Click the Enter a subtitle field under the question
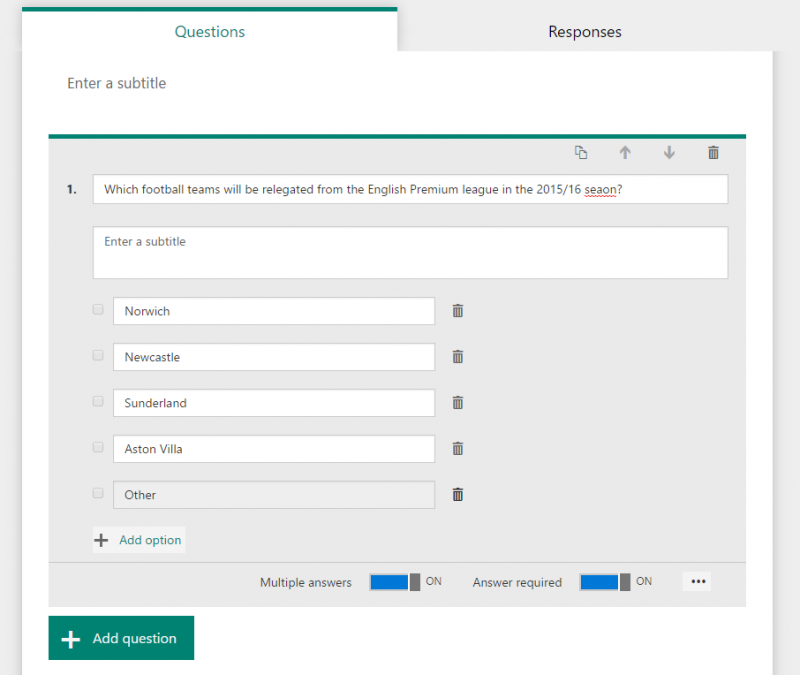The image size is (800, 675). pos(410,252)
